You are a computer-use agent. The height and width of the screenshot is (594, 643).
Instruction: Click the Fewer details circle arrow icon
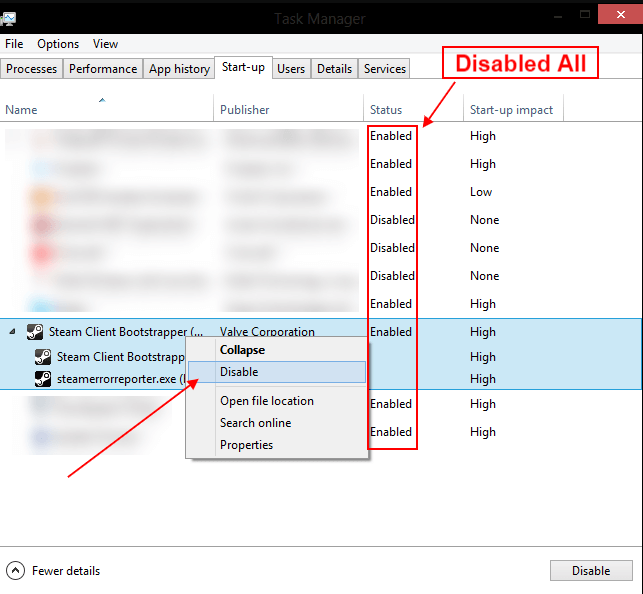pos(16,570)
